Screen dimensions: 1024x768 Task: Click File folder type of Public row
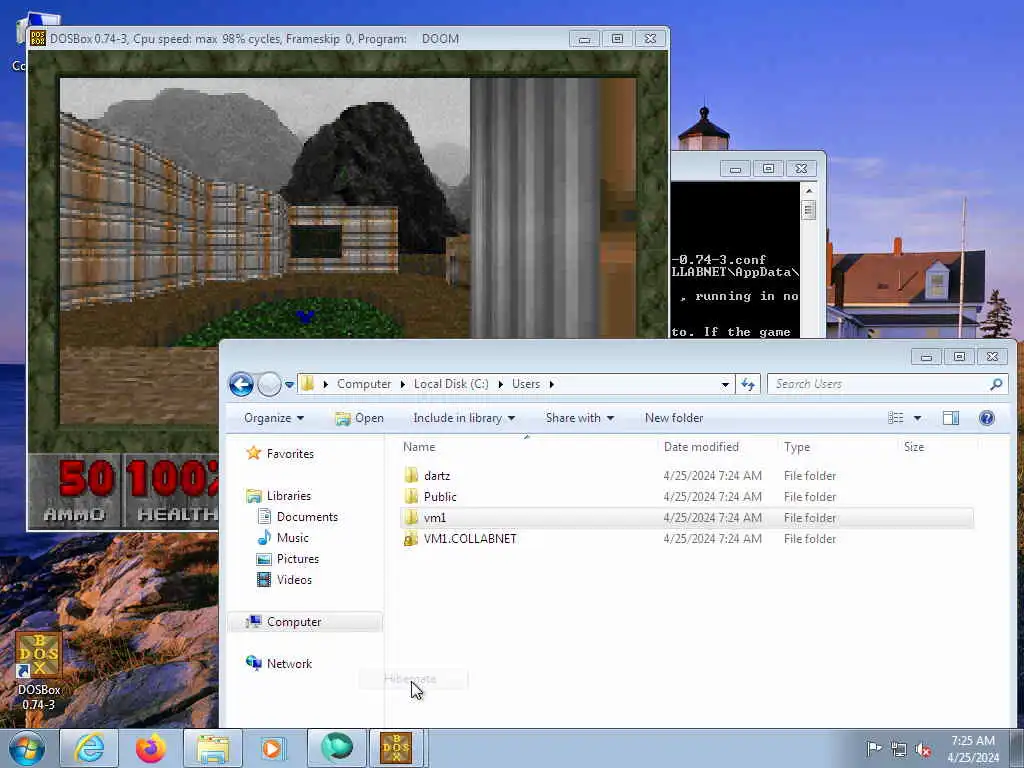pyautogui.click(x=810, y=496)
